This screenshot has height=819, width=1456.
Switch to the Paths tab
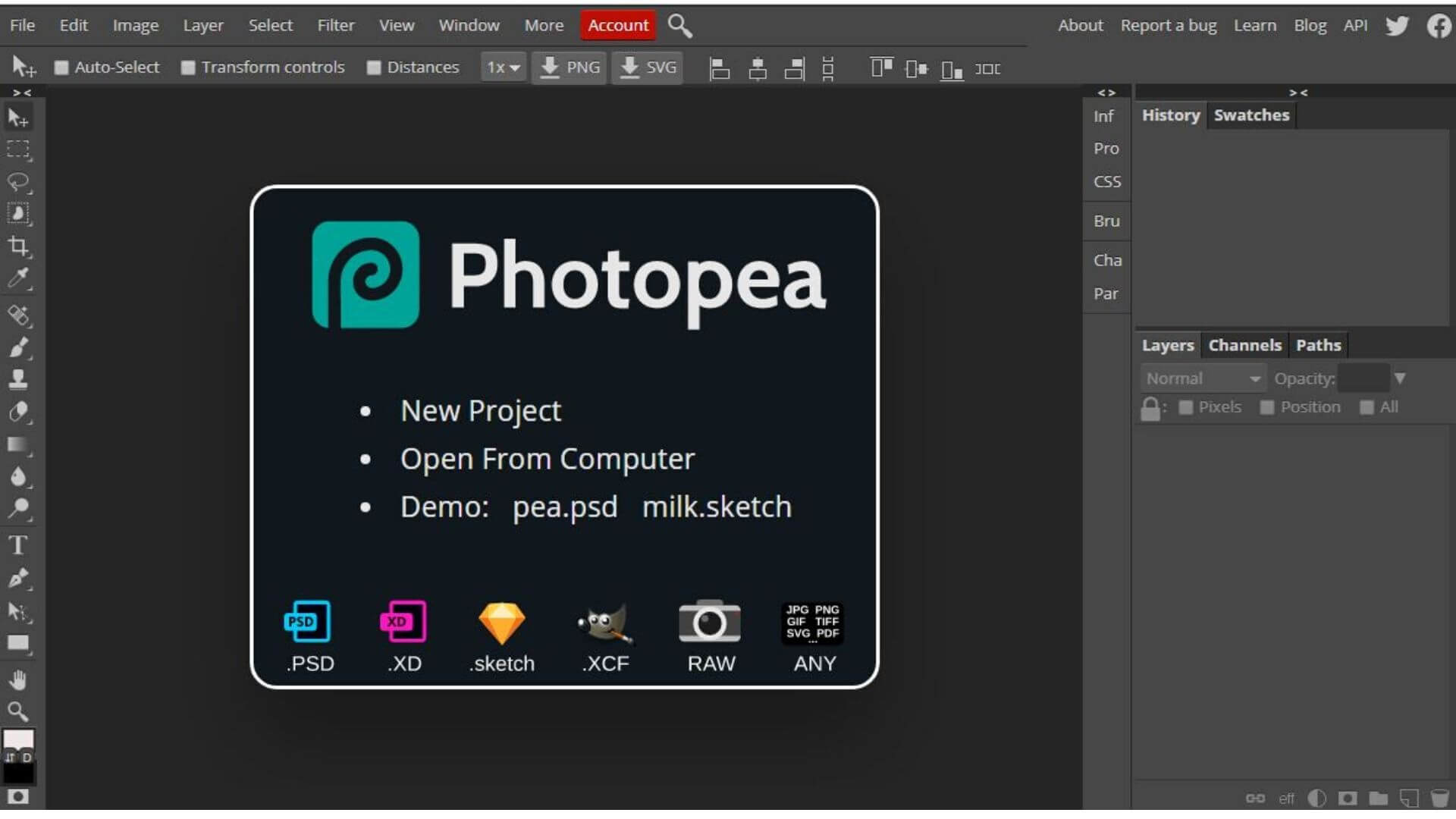pyautogui.click(x=1319, y=346)
